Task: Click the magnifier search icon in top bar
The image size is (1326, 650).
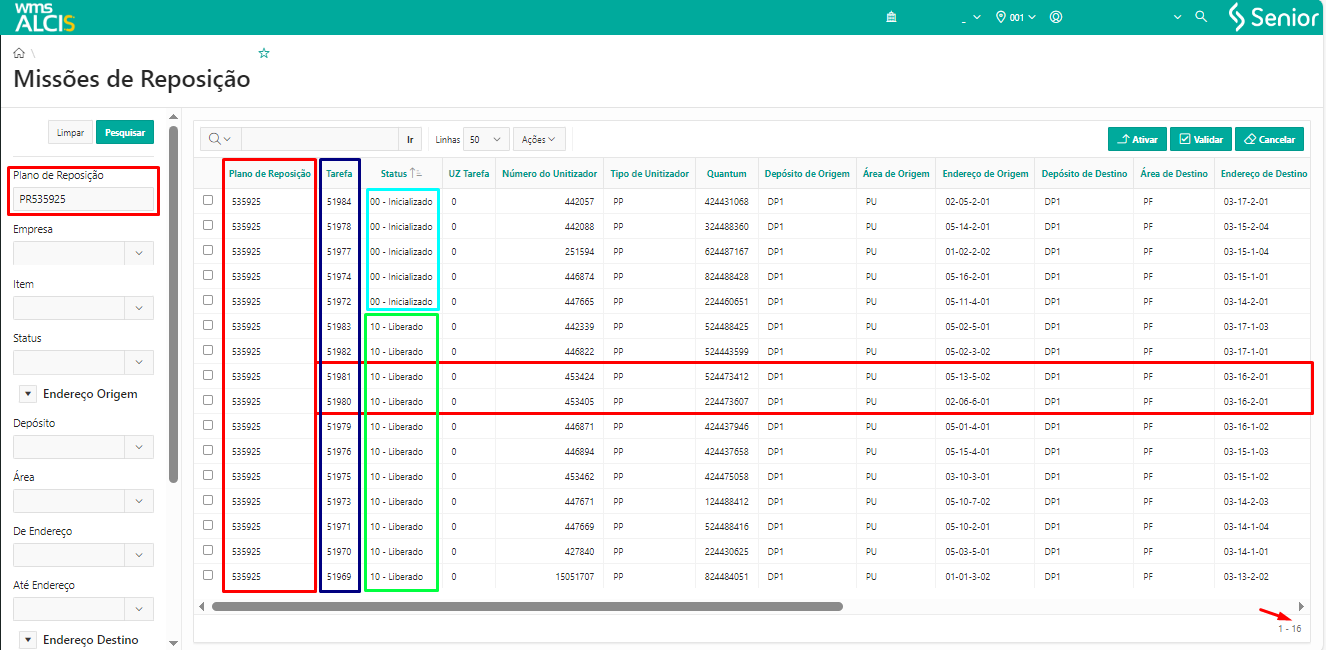Action: click(1202, 17)
